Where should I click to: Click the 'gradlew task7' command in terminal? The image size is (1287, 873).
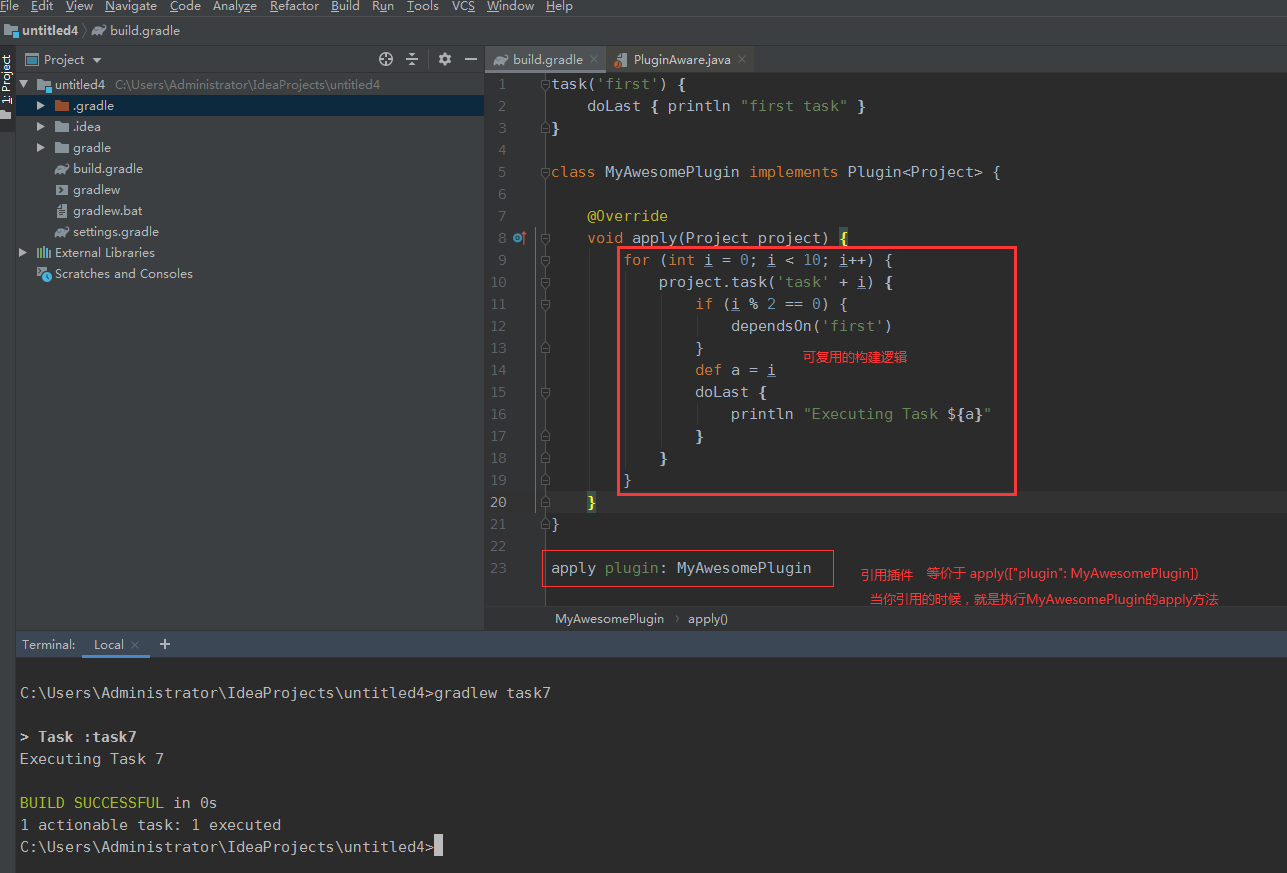[492, 693]
